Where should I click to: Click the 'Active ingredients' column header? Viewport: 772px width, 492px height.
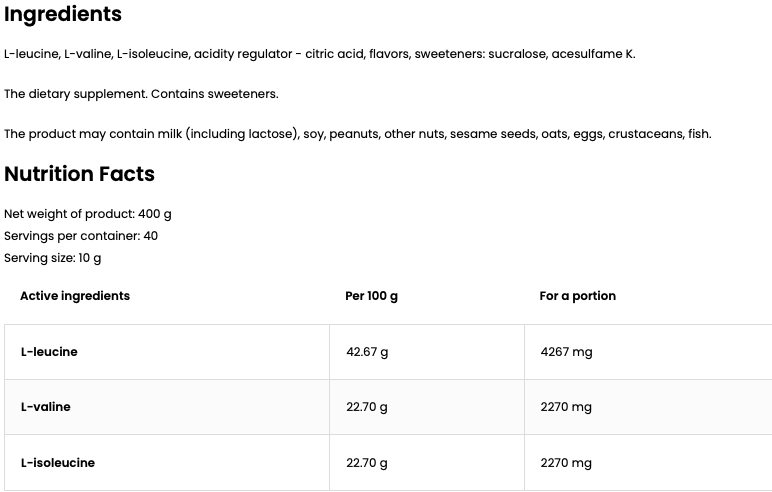[x=75, y=296]
